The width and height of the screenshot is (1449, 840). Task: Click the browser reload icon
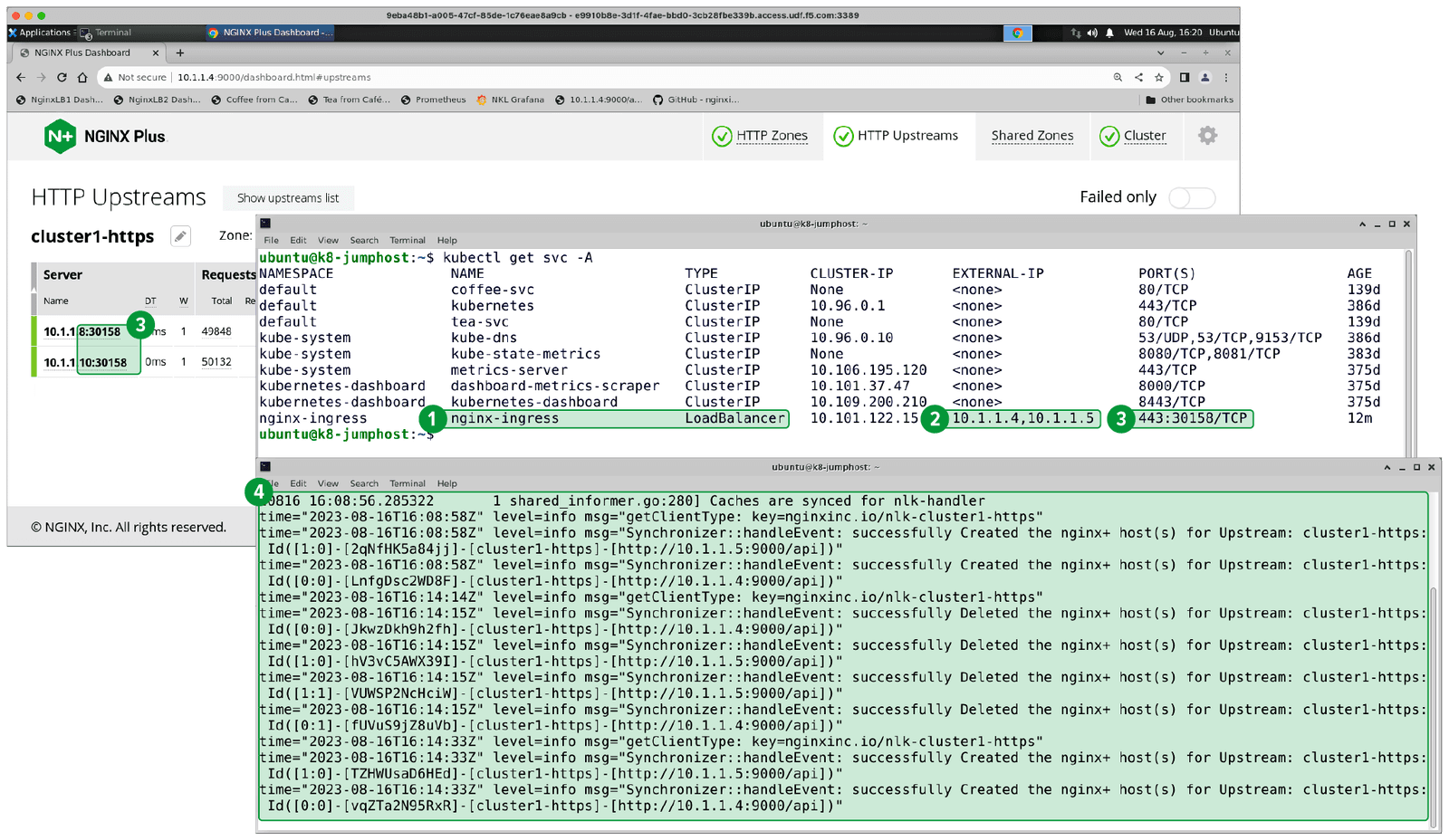(x=61, y=77)
